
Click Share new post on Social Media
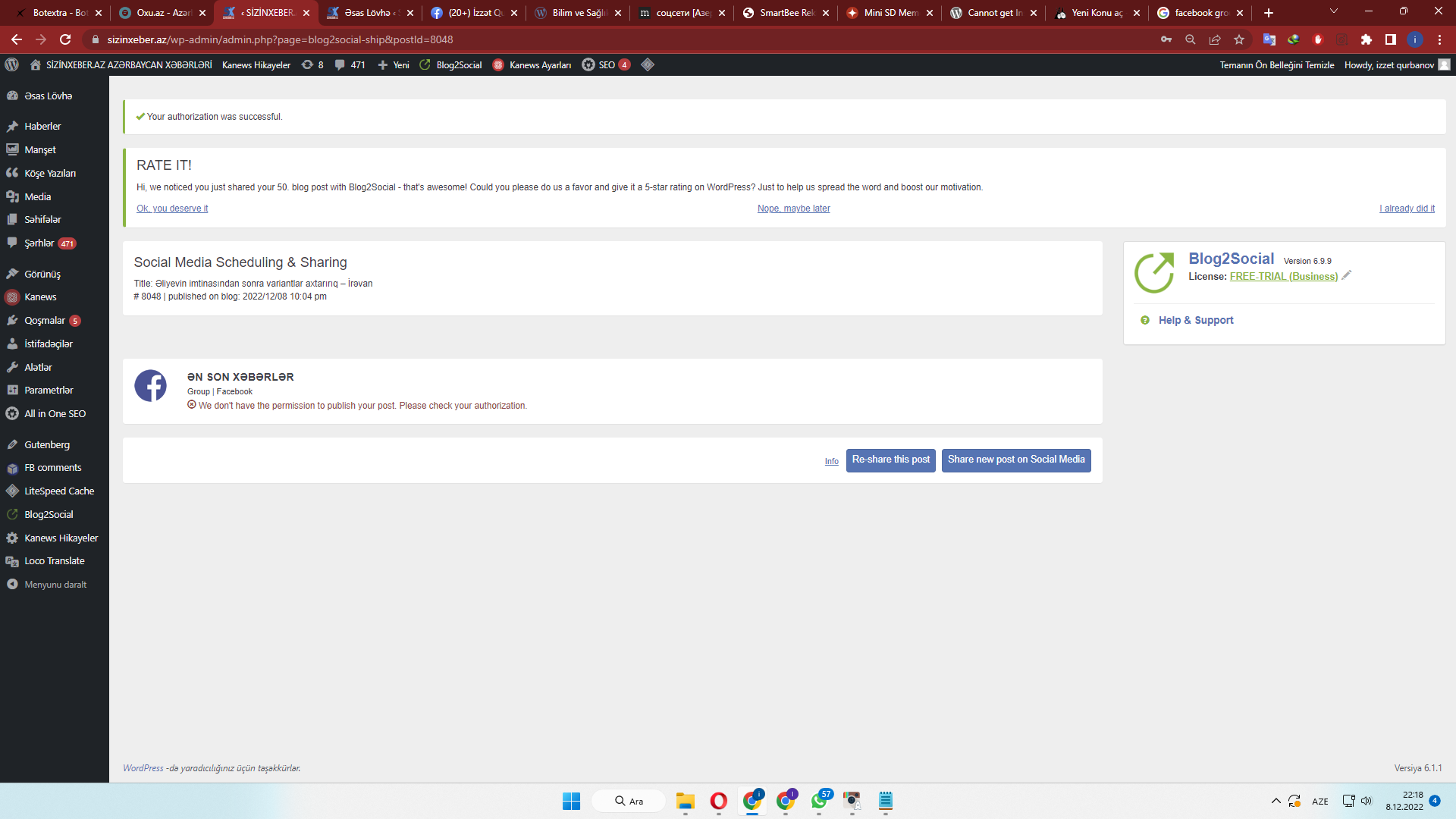tap(1016, 460)
